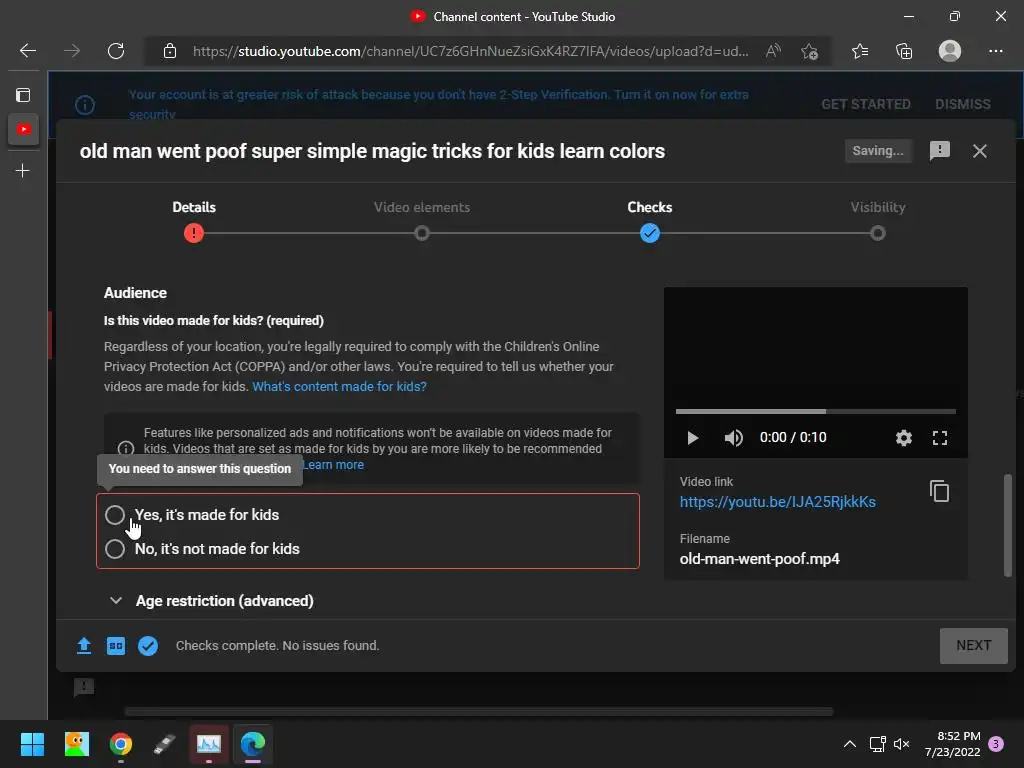This screenshot has width=1024, height=768.
Task: View site information lock icon
Action: (169, 51)
